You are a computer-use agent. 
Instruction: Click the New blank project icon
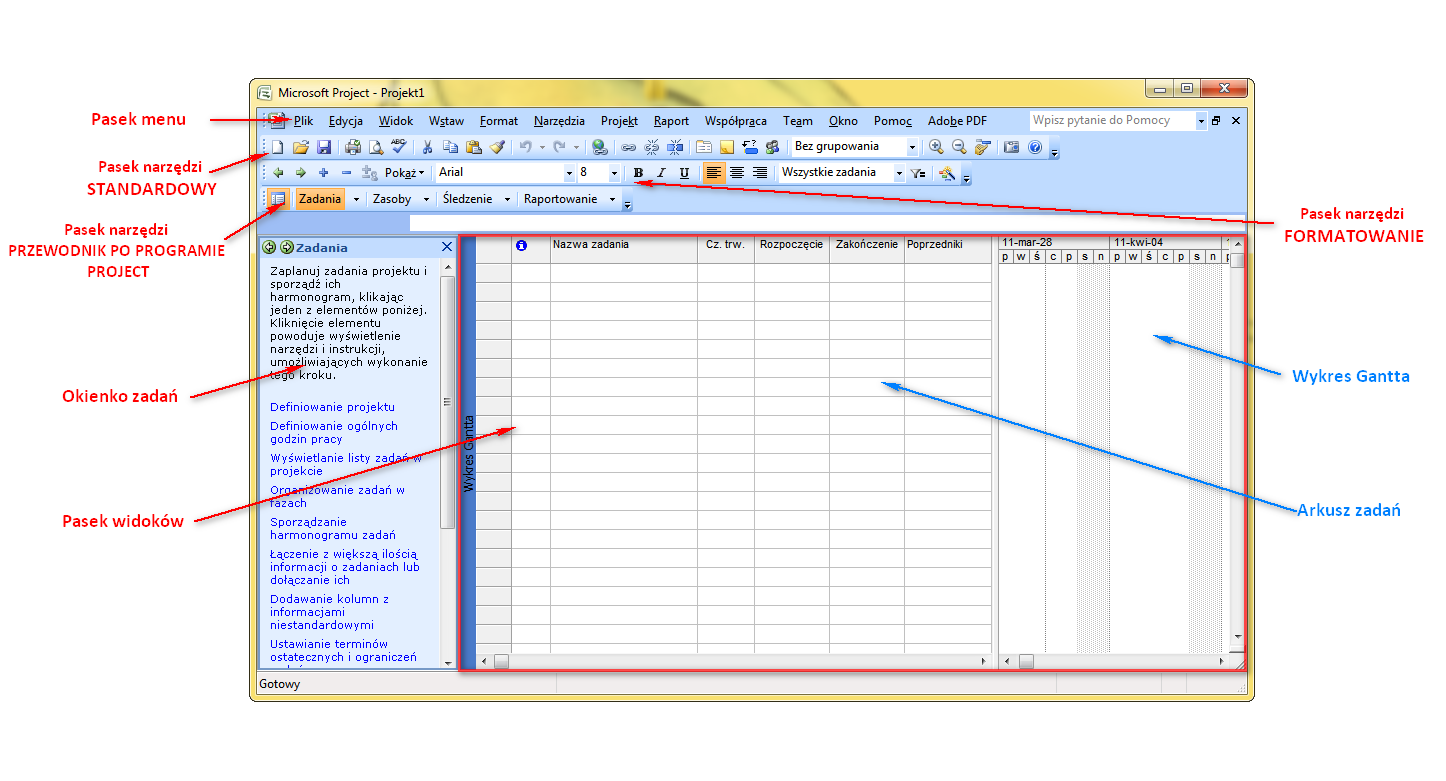(277, 147)
